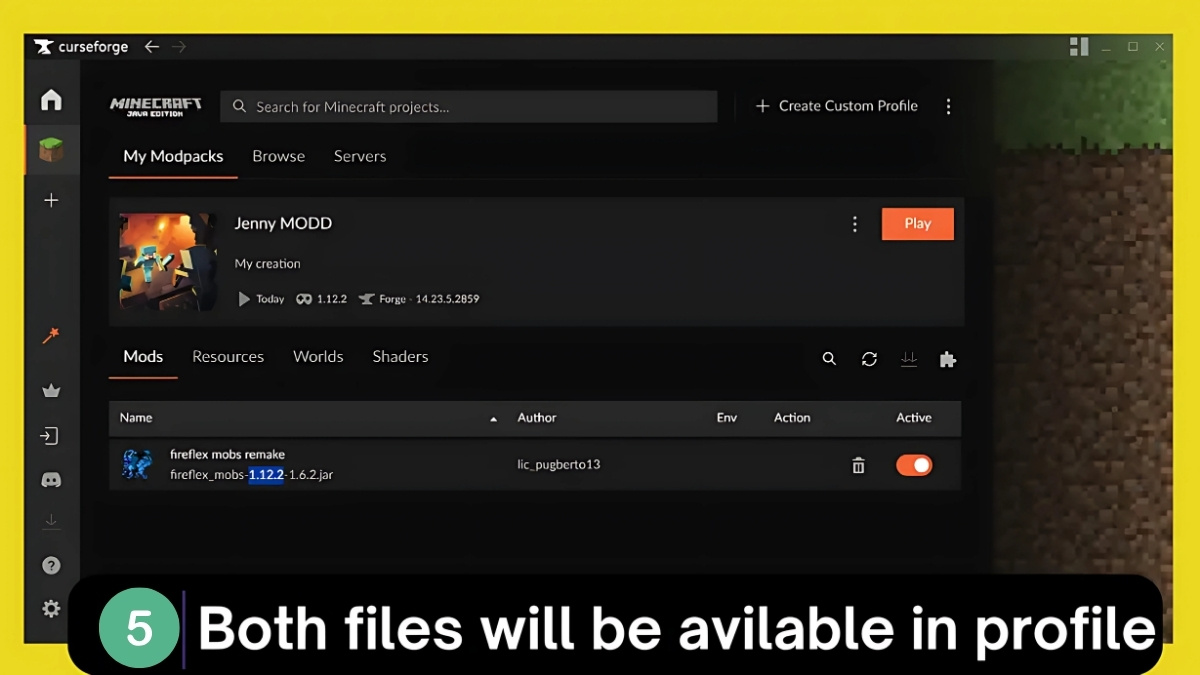
Task: Sort by the Name column header
Action: click(x=136, y=418)
